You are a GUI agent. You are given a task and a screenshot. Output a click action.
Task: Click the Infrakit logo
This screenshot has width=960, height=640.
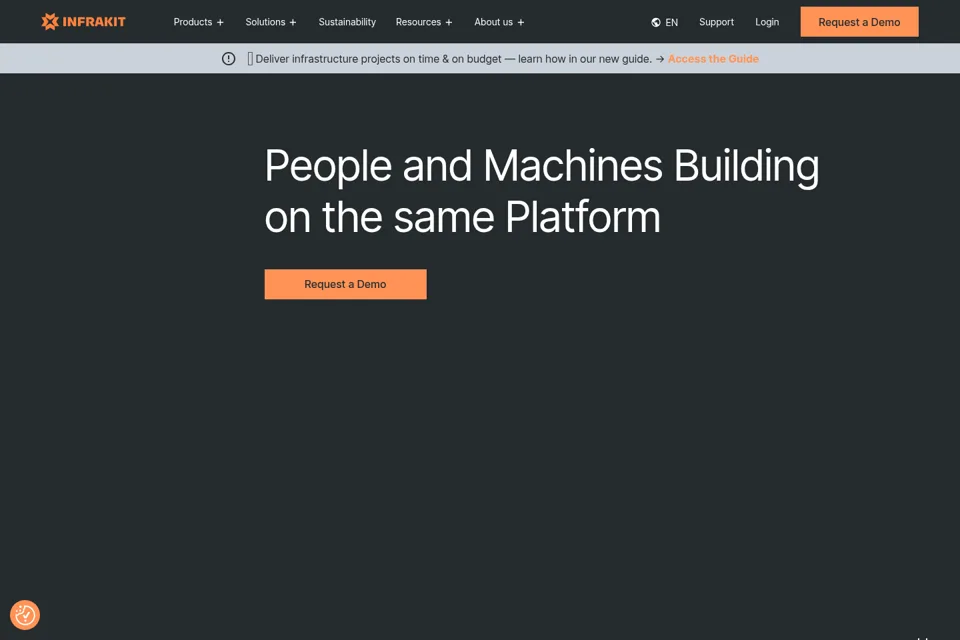(83, 22)
